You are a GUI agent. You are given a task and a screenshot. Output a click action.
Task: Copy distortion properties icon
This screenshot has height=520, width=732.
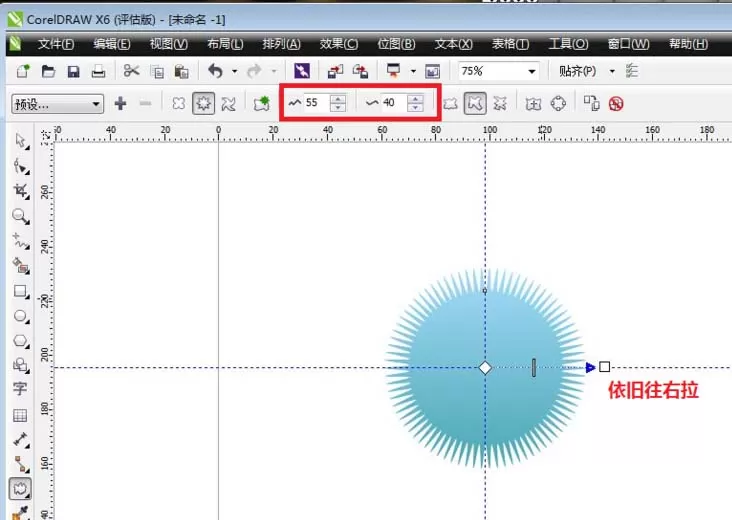[591, 103]
